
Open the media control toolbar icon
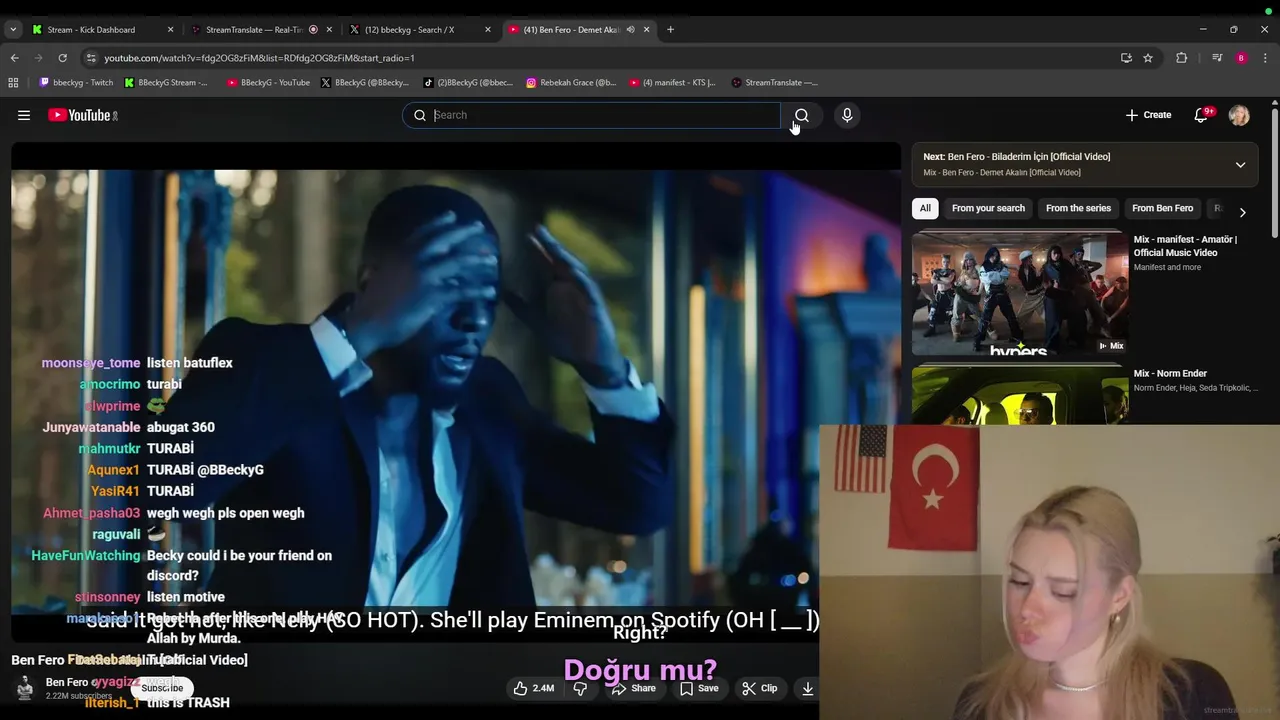[x=1217, y=58]
